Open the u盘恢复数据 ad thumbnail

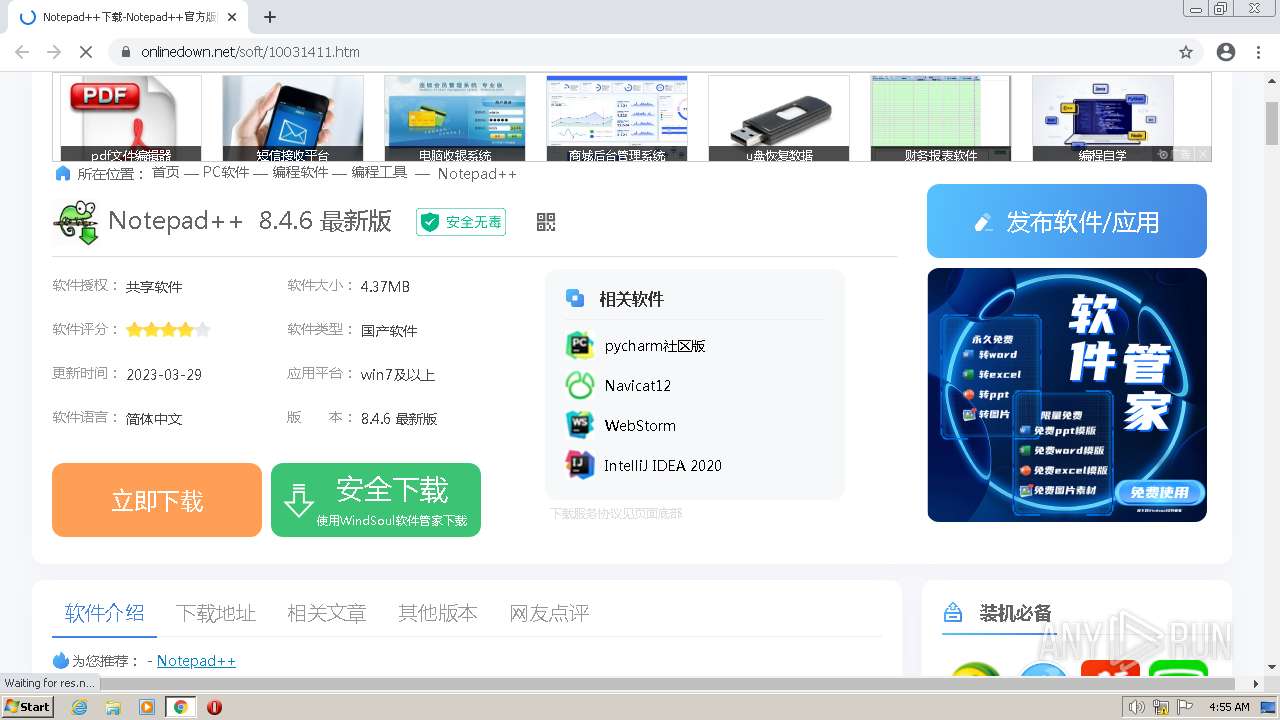(x=779, y=118)
